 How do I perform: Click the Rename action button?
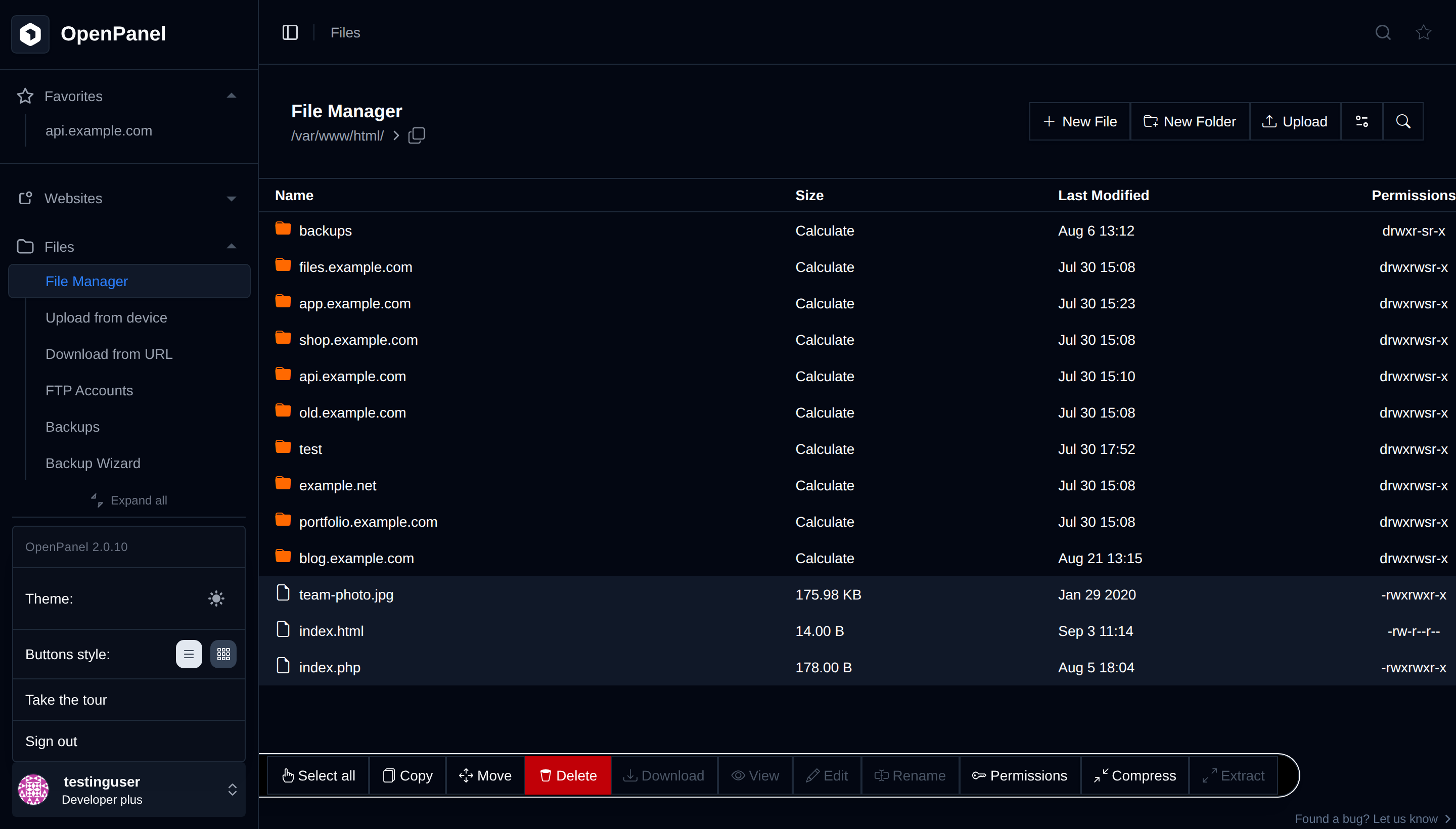coord(910,775)
